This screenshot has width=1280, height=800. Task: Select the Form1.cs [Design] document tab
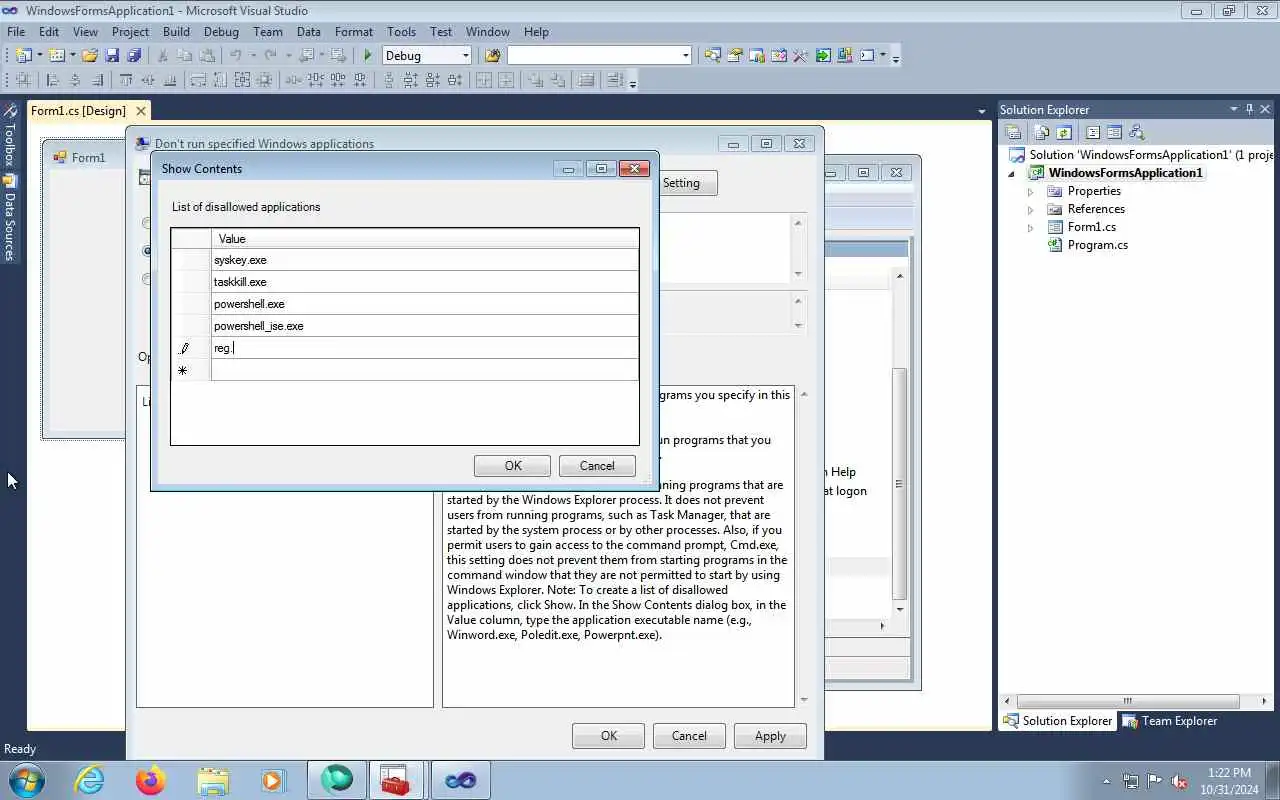click(x=78, y=111)
